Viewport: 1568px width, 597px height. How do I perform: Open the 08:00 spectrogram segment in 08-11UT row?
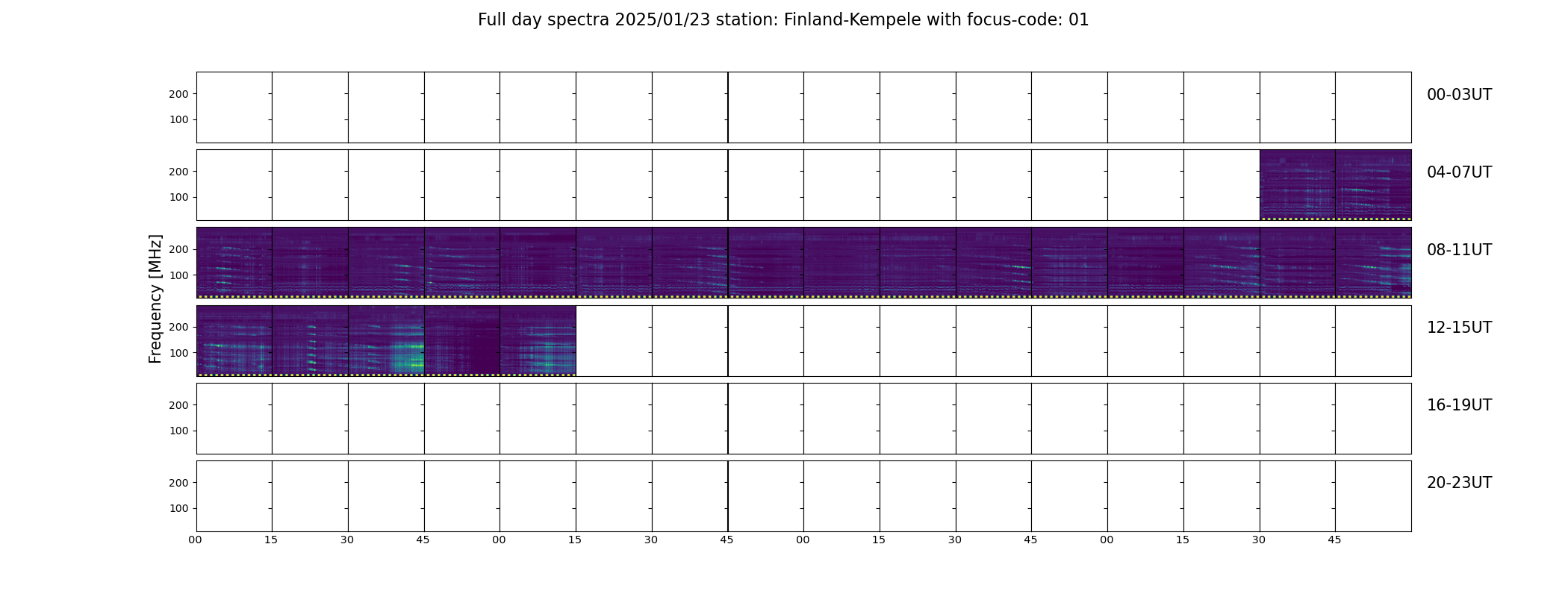point(234,263)
